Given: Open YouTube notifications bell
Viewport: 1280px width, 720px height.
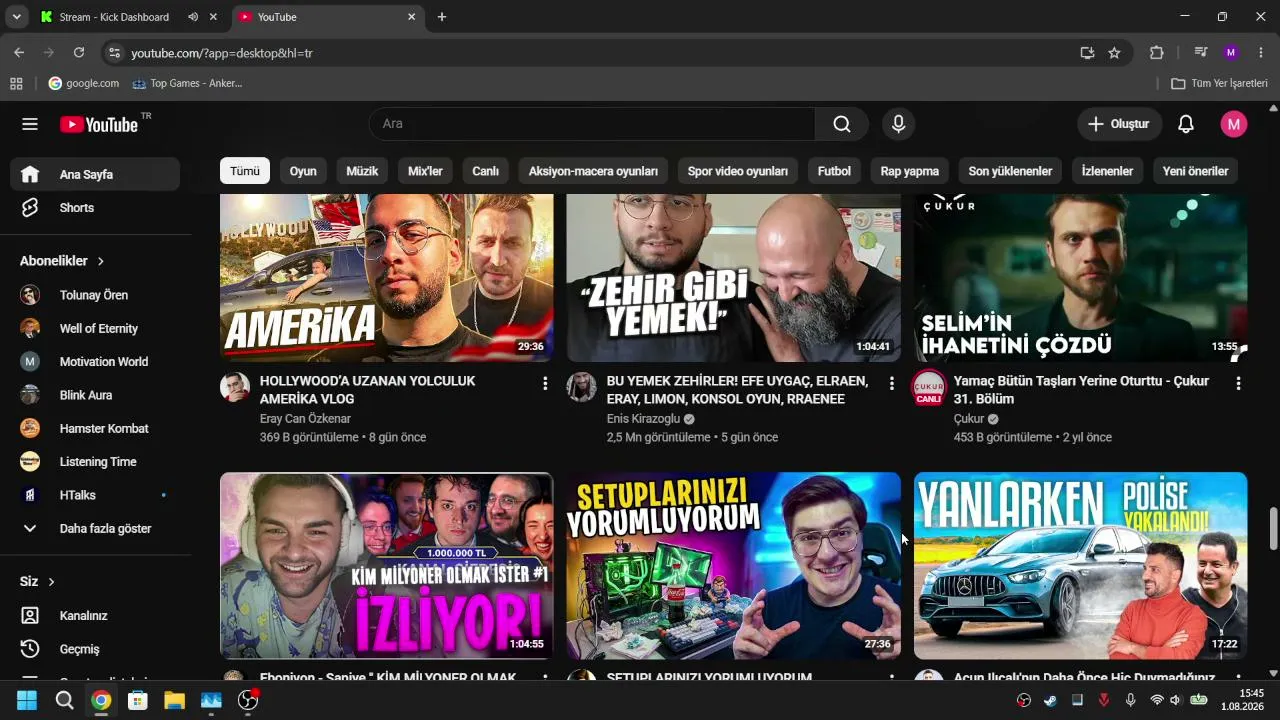Looking at the screenshot, I should [1186, 124].
